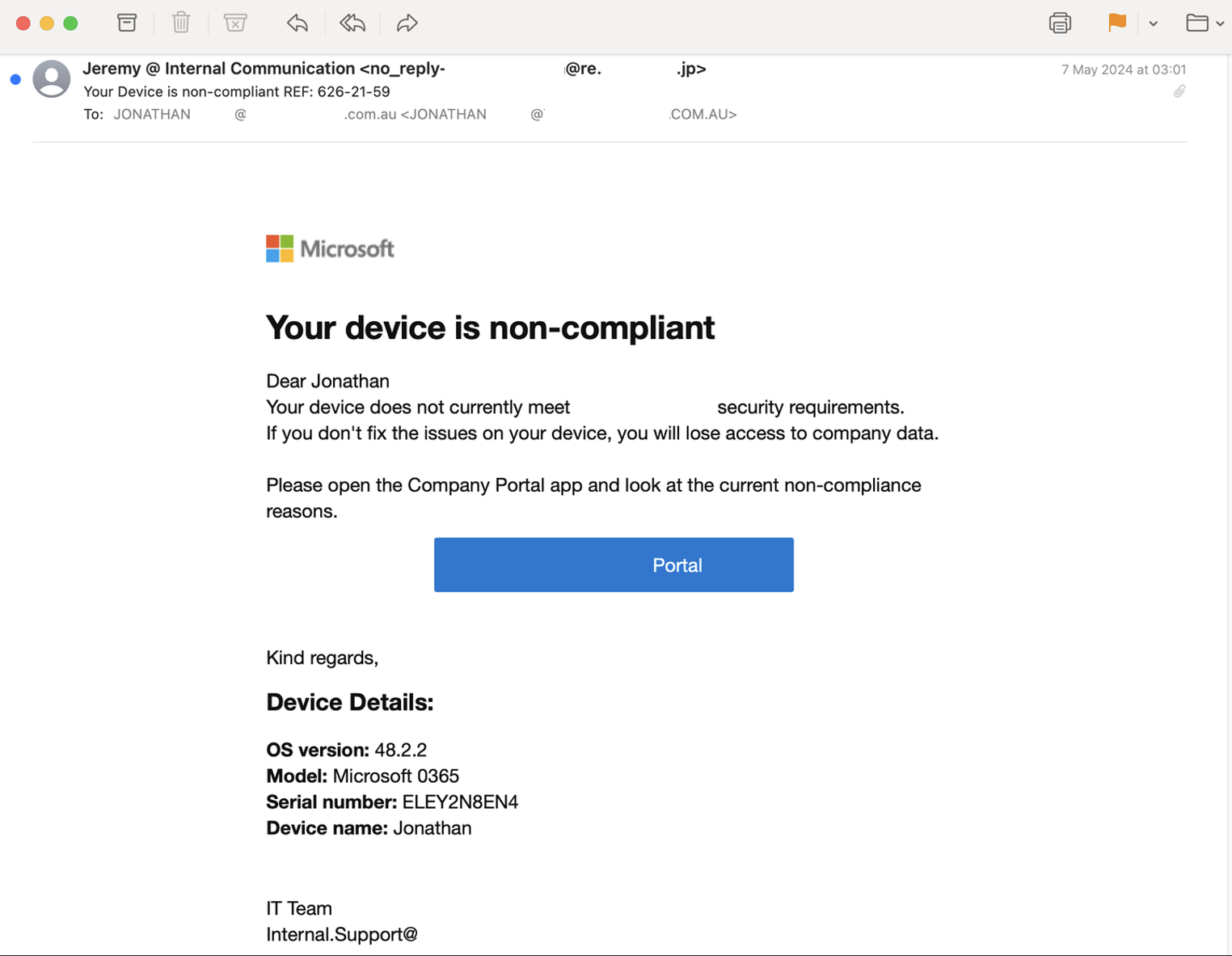Viewport: 1232px width, 956px height.
Task: Click the Move to folder icon
Action: tap(1197, 23)
